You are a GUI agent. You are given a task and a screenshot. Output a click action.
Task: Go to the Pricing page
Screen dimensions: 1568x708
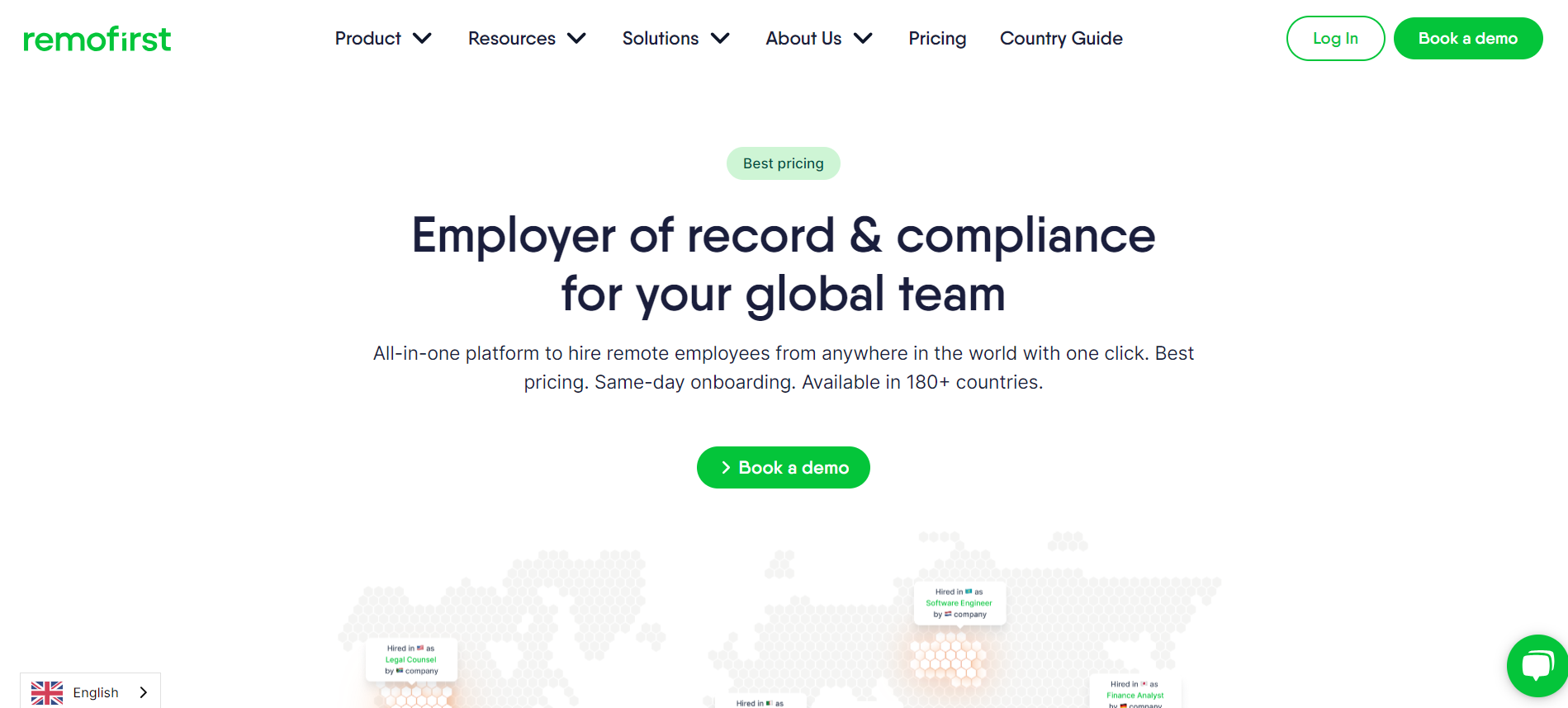pos(937,39)
